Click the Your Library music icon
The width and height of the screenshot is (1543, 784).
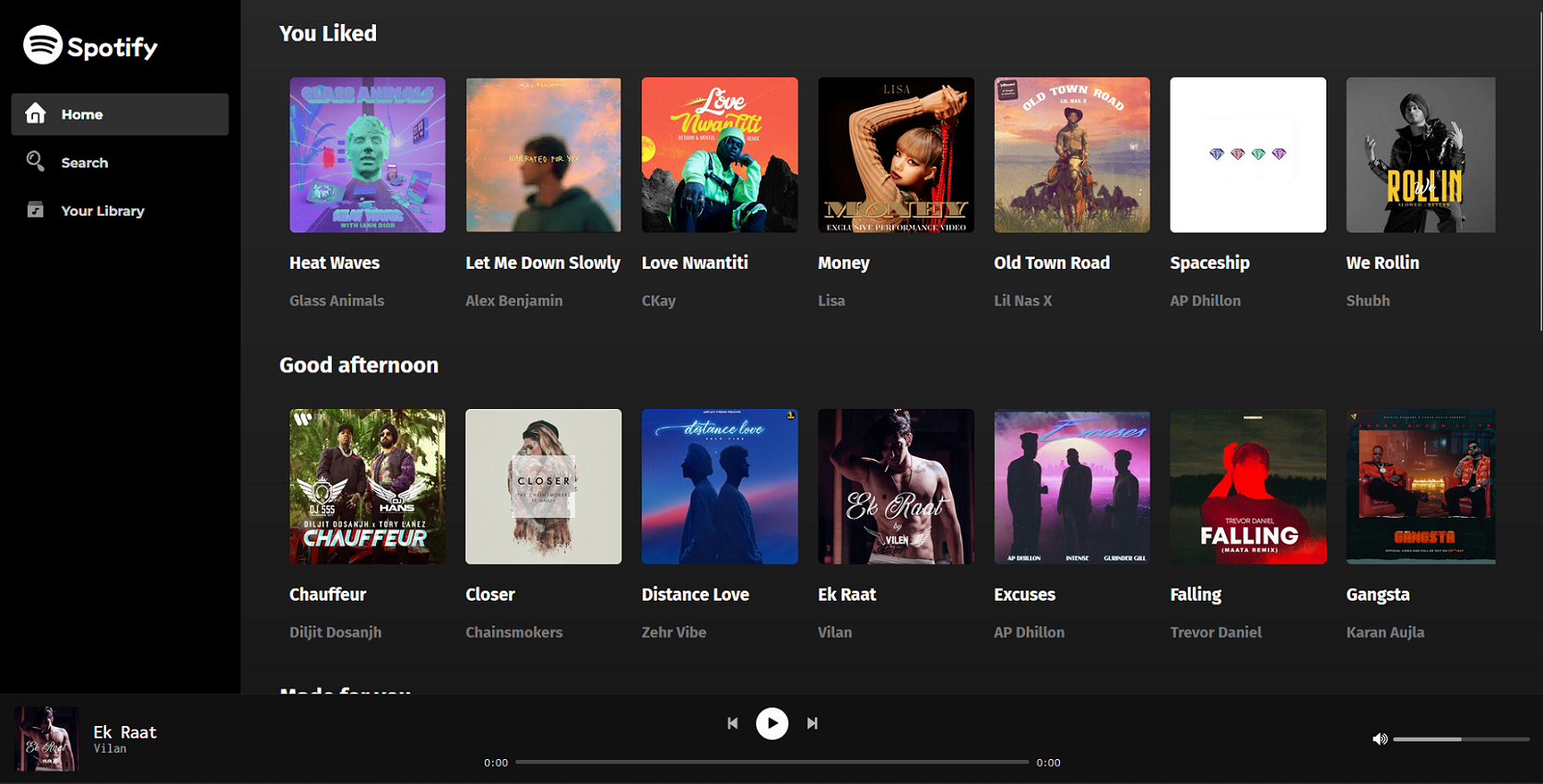pyautogui.click(x=35, y=210)
